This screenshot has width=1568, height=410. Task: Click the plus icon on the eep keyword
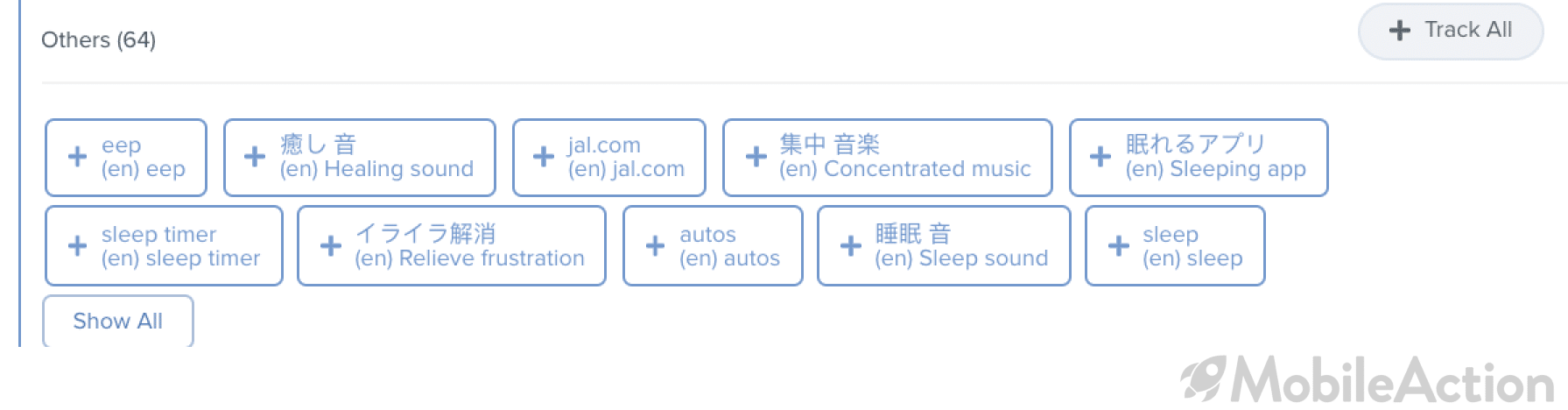click(x=77, y=157)
